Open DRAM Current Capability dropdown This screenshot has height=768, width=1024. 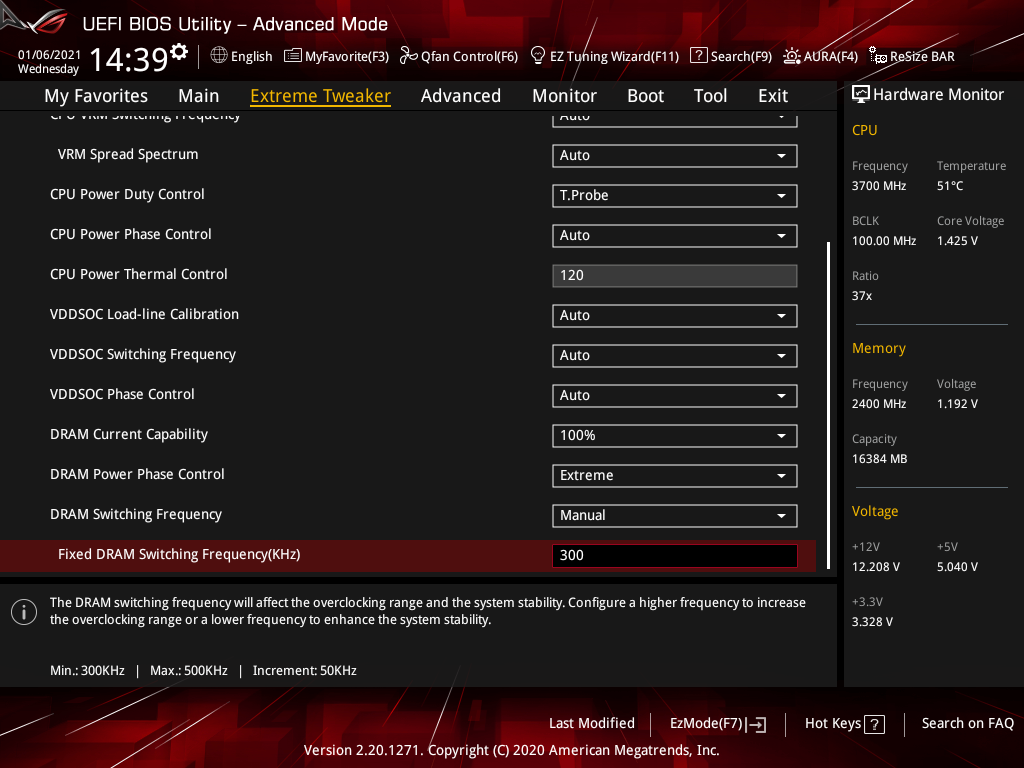click(x=675, y=436)
